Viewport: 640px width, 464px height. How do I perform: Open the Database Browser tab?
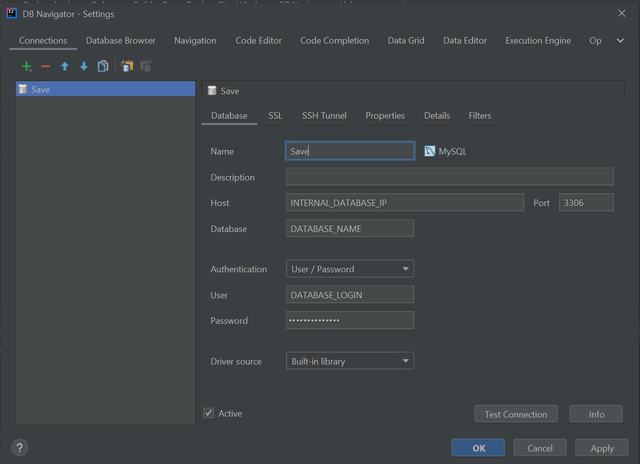[x=120, y=40]
